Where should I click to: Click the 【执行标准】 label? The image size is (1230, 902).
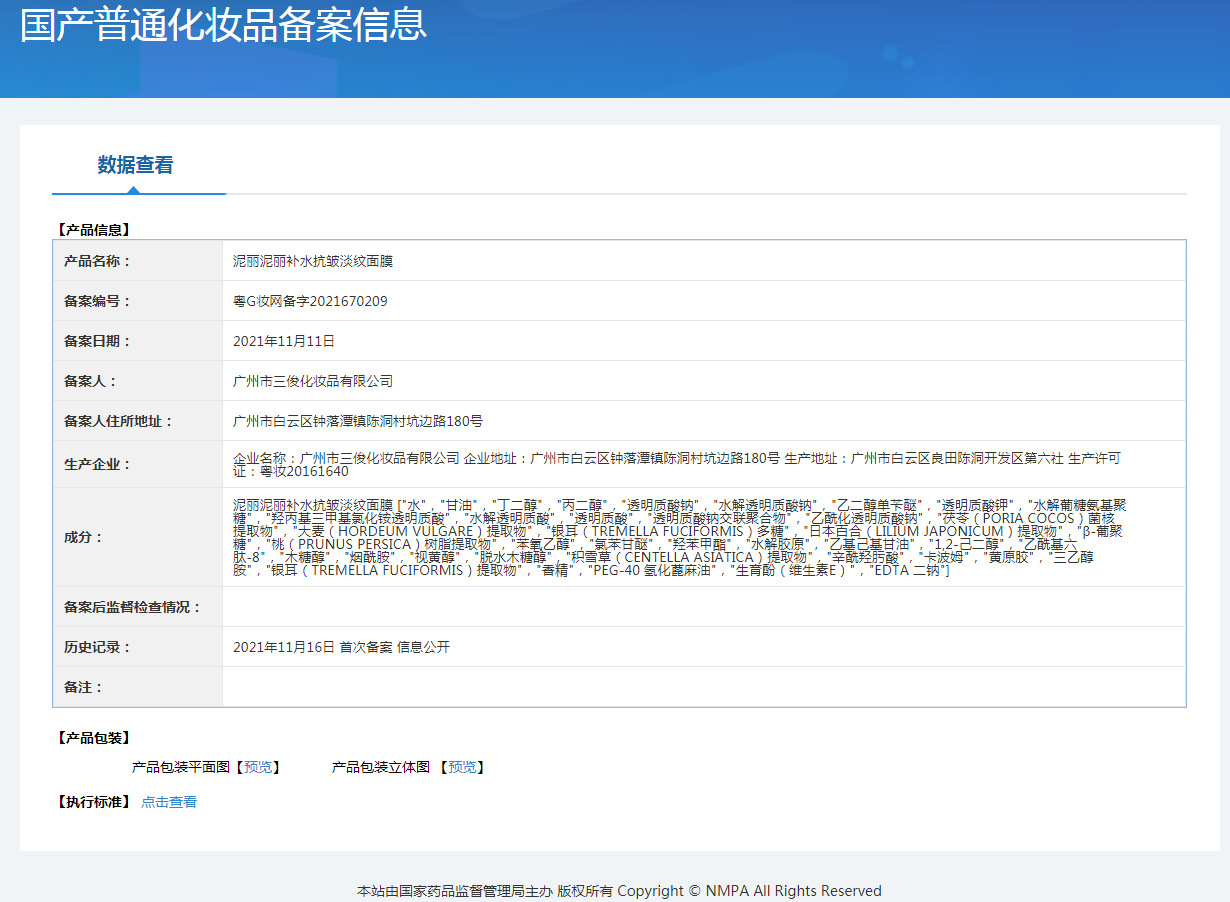point(94,802)
